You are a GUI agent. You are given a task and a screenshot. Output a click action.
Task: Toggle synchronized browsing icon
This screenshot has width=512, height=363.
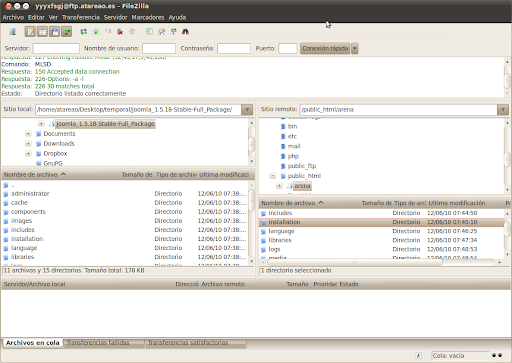point(173,32)
